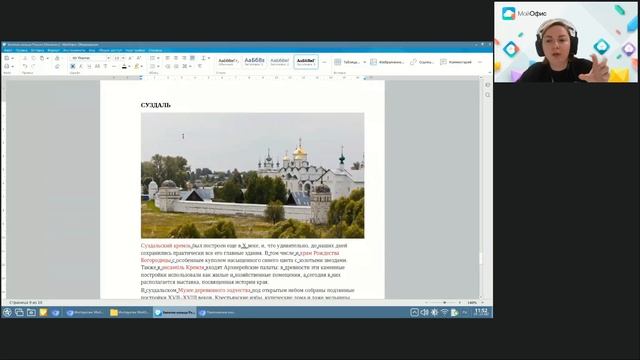This screenshot has width=640, height=360.
Task: Click the undo arrow icon
Action: (x=25, y=66)
